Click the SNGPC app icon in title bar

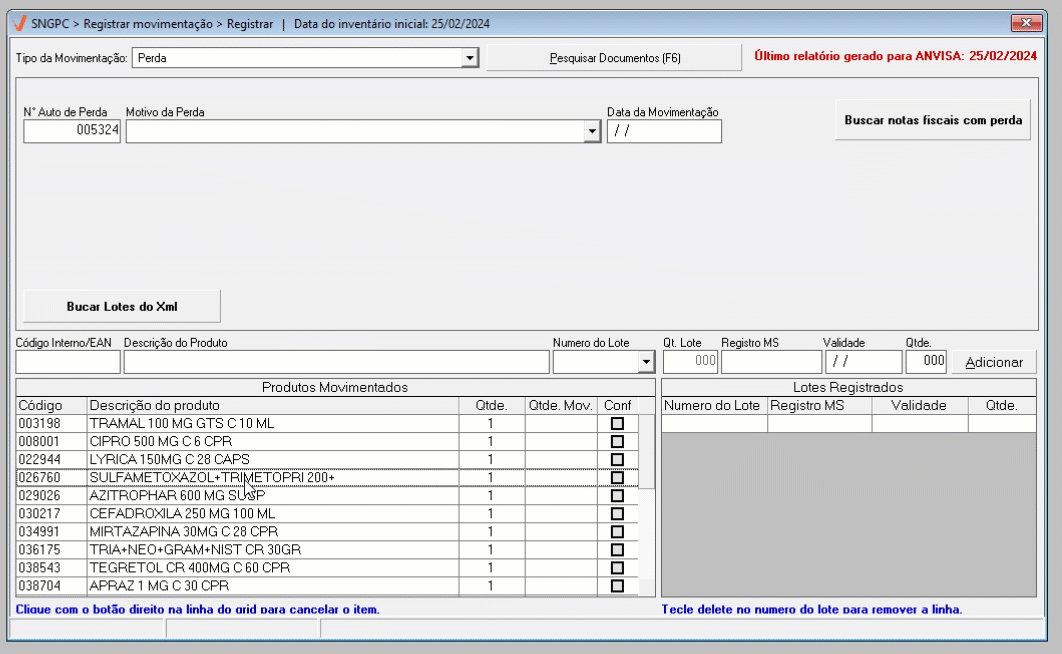pos(18,23)
